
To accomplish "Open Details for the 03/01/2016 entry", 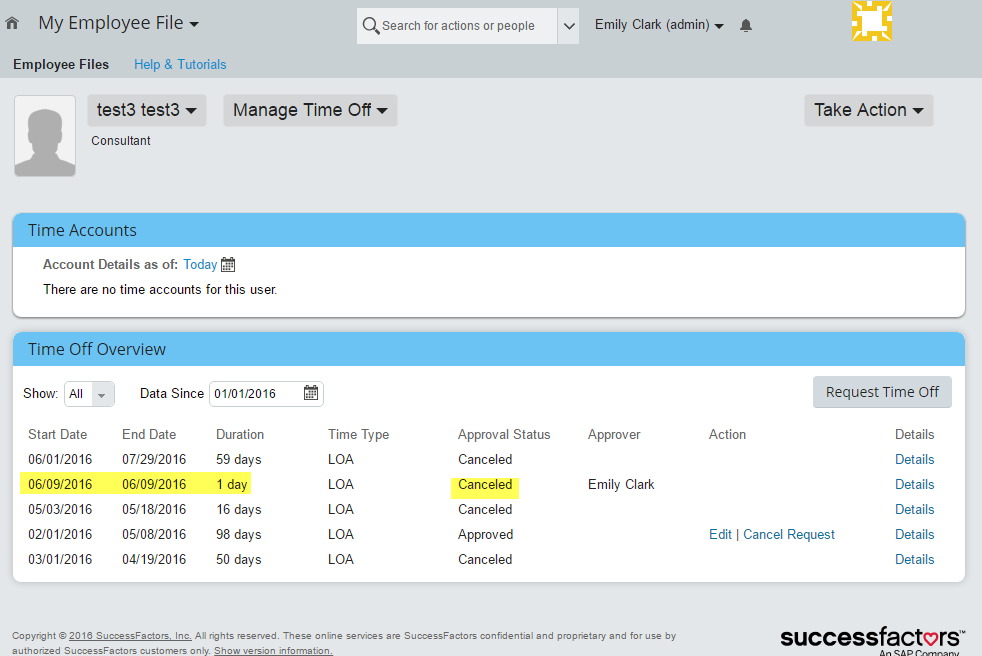I will pyautogui.click(x=914, y=560).
